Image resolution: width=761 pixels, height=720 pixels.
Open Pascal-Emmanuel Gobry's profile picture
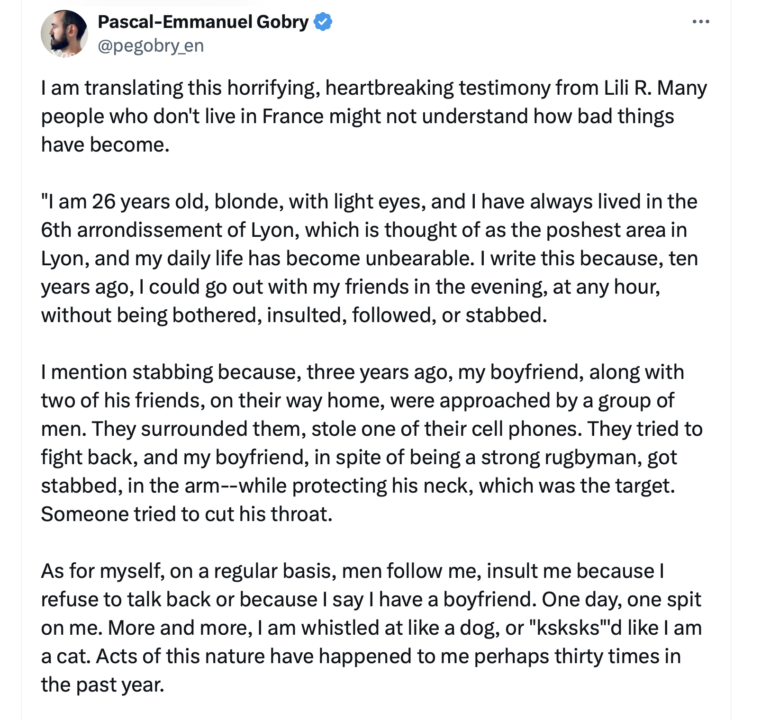click(x=62, y=35)
